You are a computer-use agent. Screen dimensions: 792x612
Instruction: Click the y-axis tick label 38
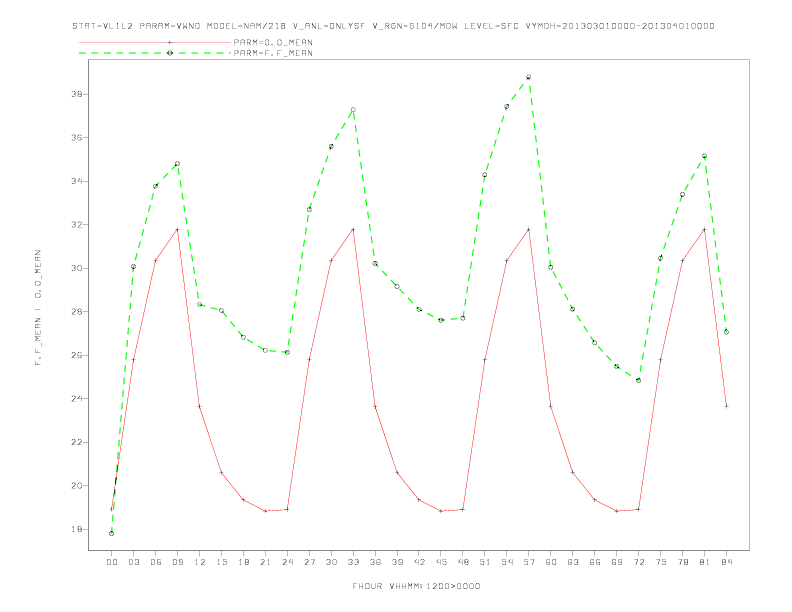77,94
